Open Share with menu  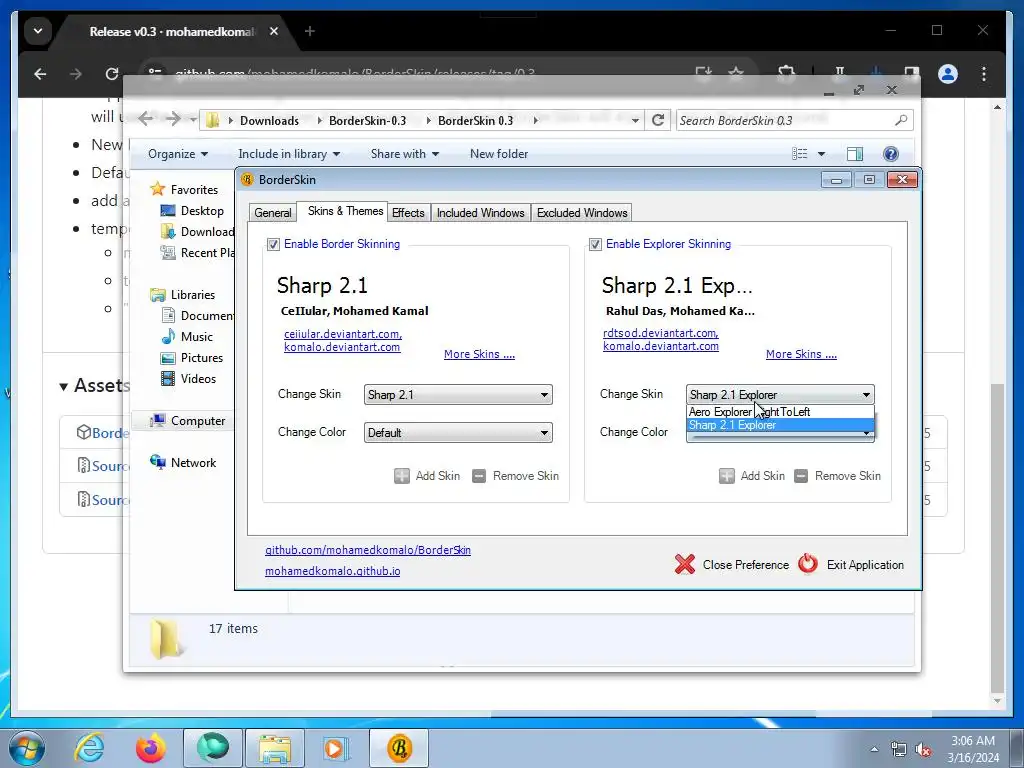tap(405, 154)
